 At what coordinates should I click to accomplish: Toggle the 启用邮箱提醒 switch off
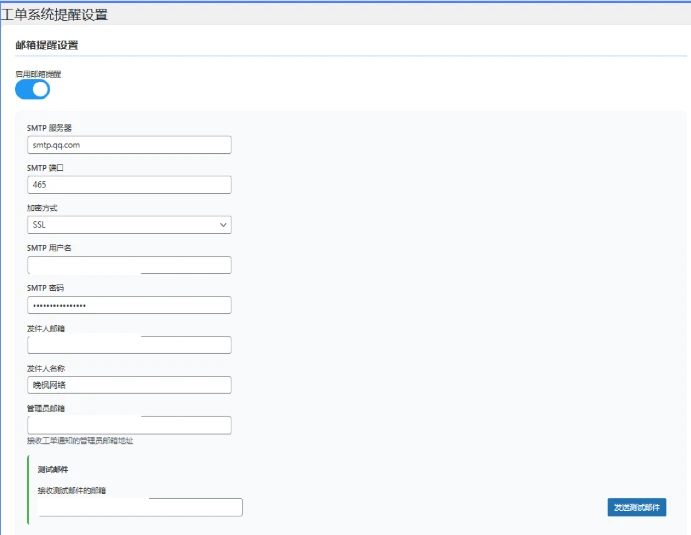click(x=33, y=89)
